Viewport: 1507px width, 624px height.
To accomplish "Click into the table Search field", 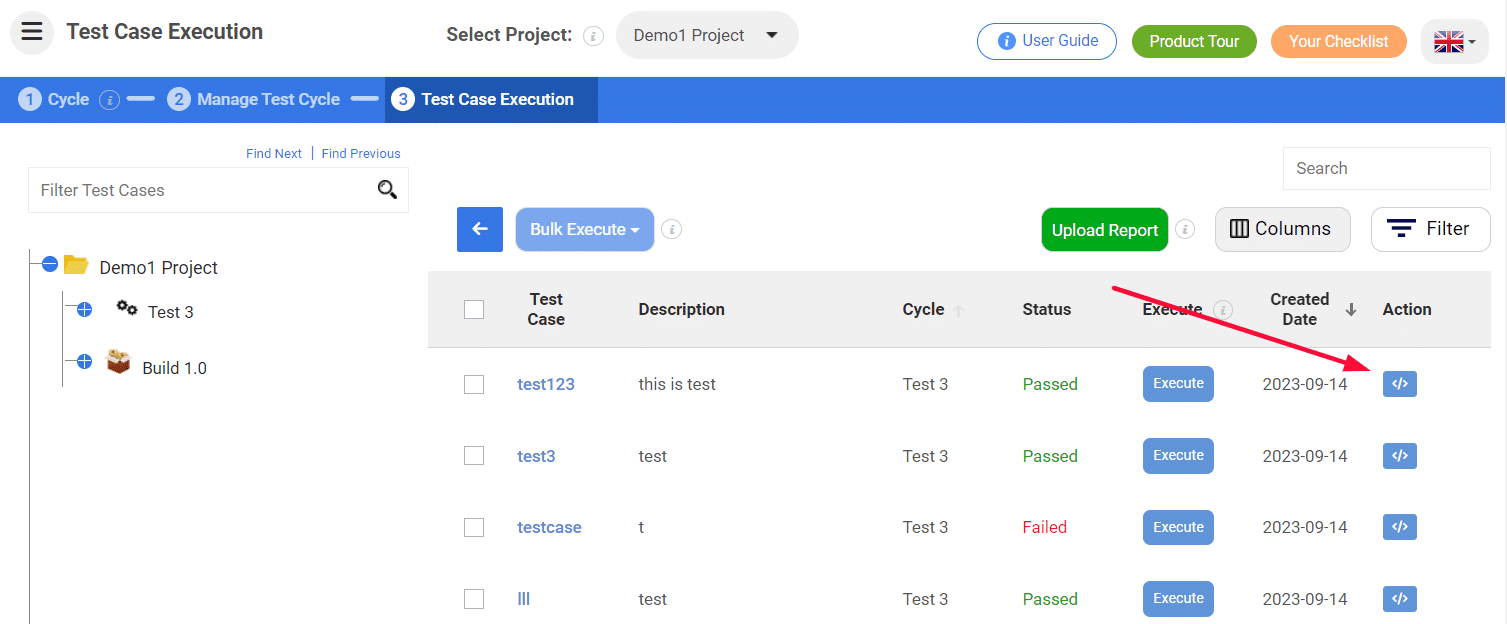I will [1386, 168].
